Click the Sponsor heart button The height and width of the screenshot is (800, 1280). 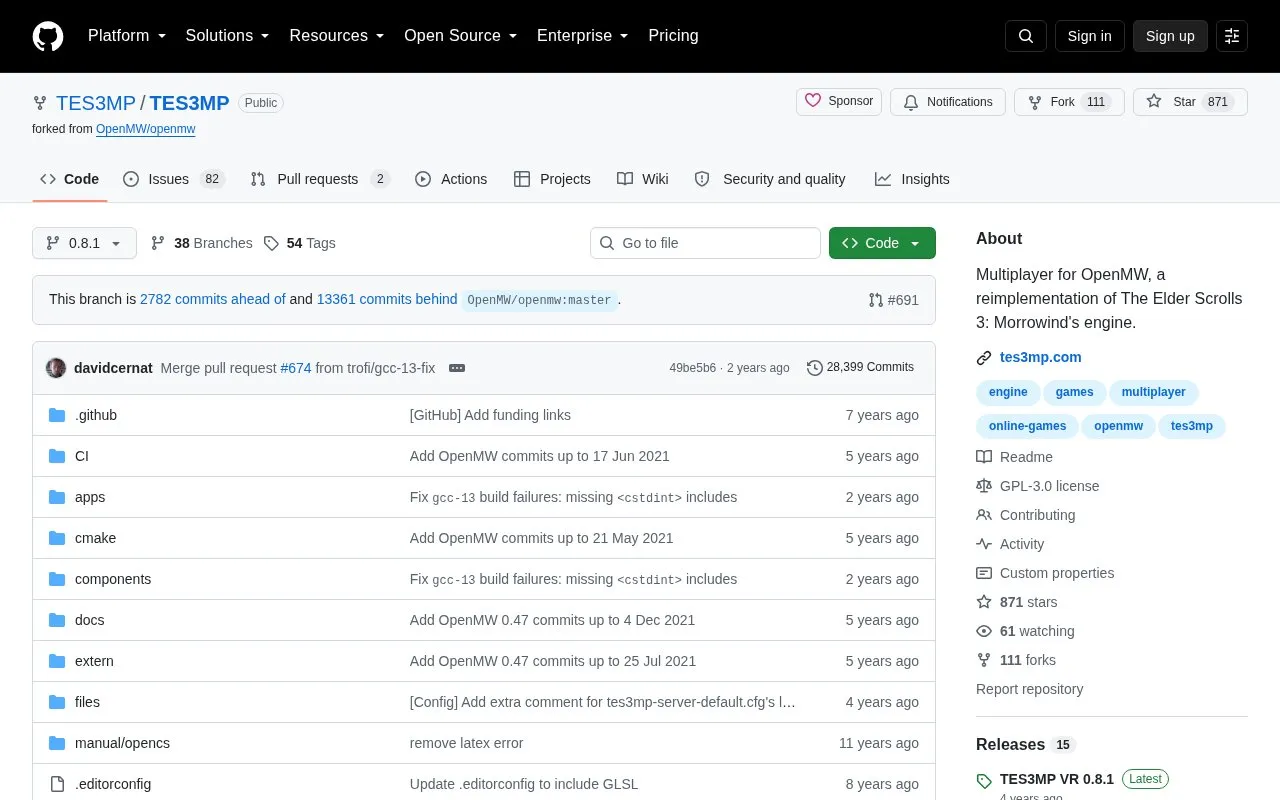[839, 101]
